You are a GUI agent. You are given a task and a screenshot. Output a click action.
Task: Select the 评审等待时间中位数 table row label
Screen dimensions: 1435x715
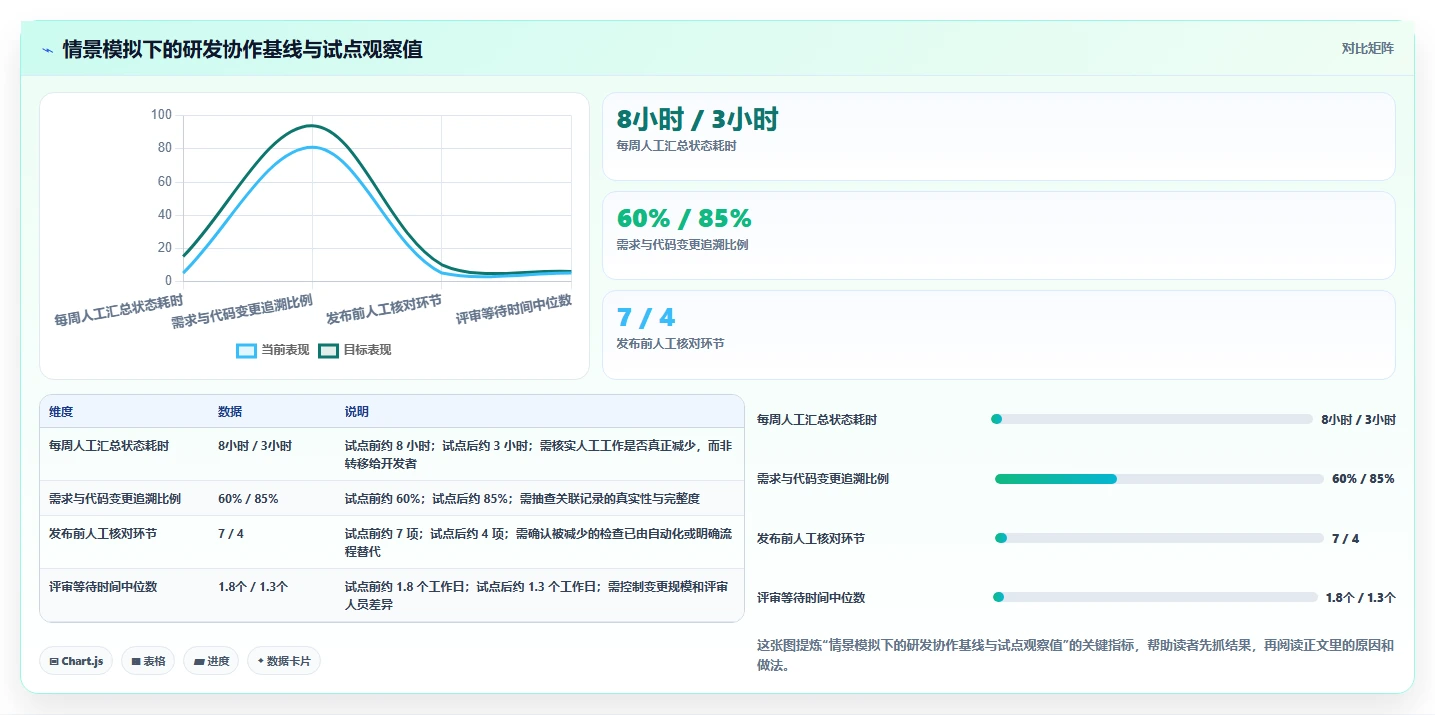point(103,587)
